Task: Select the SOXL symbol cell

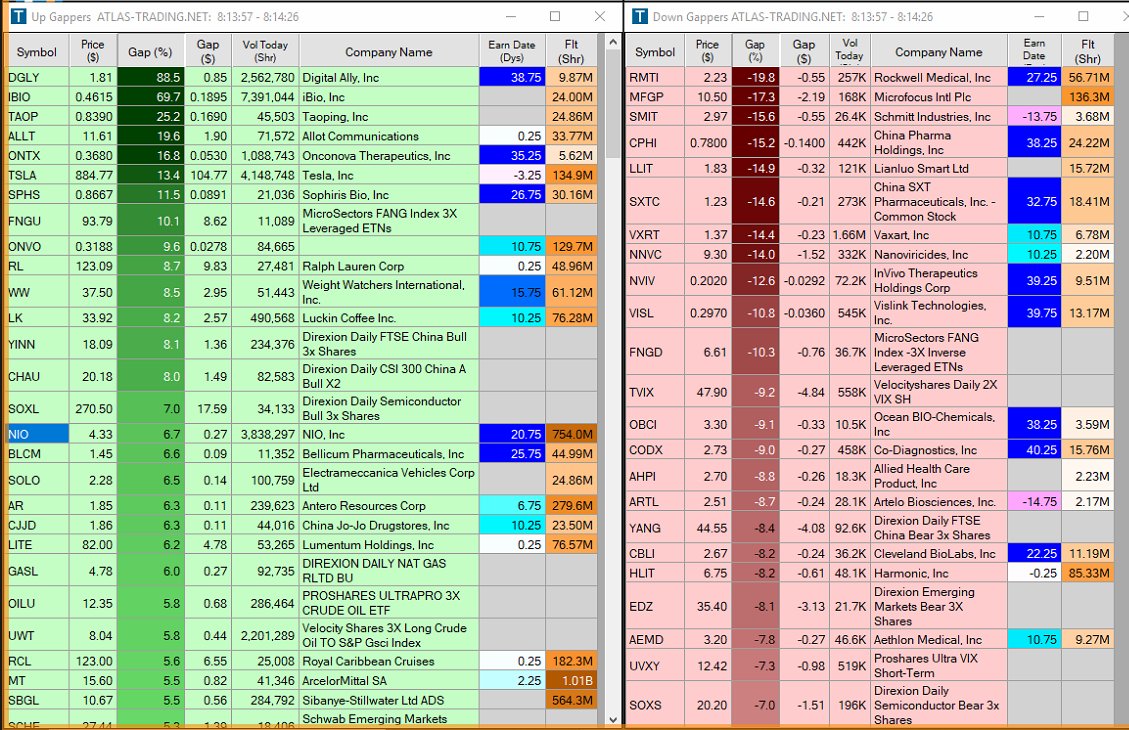Action: click(x=38, y=408)
